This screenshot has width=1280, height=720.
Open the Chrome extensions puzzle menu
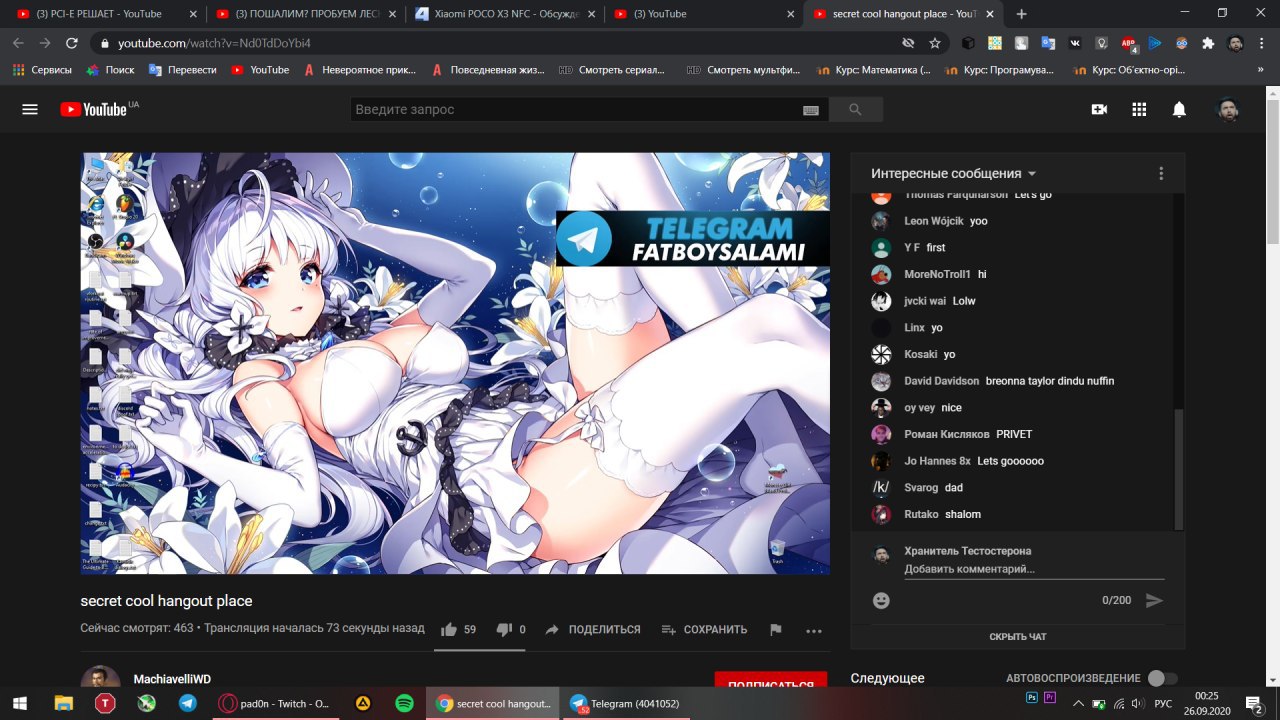click(1208, 43)
